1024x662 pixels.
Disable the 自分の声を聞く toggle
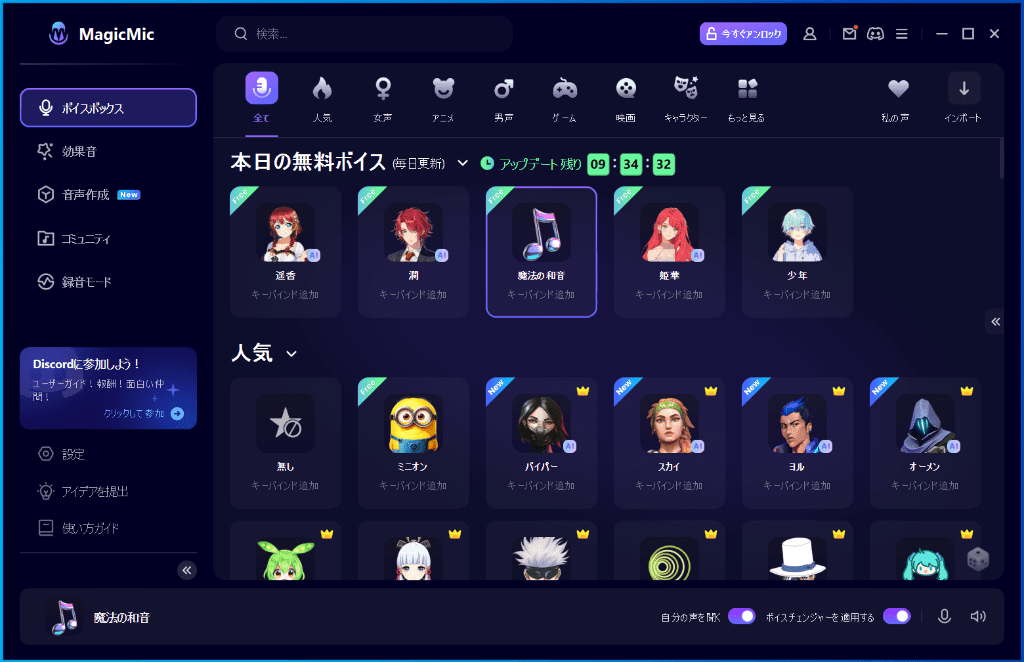(x=741, y=617)
